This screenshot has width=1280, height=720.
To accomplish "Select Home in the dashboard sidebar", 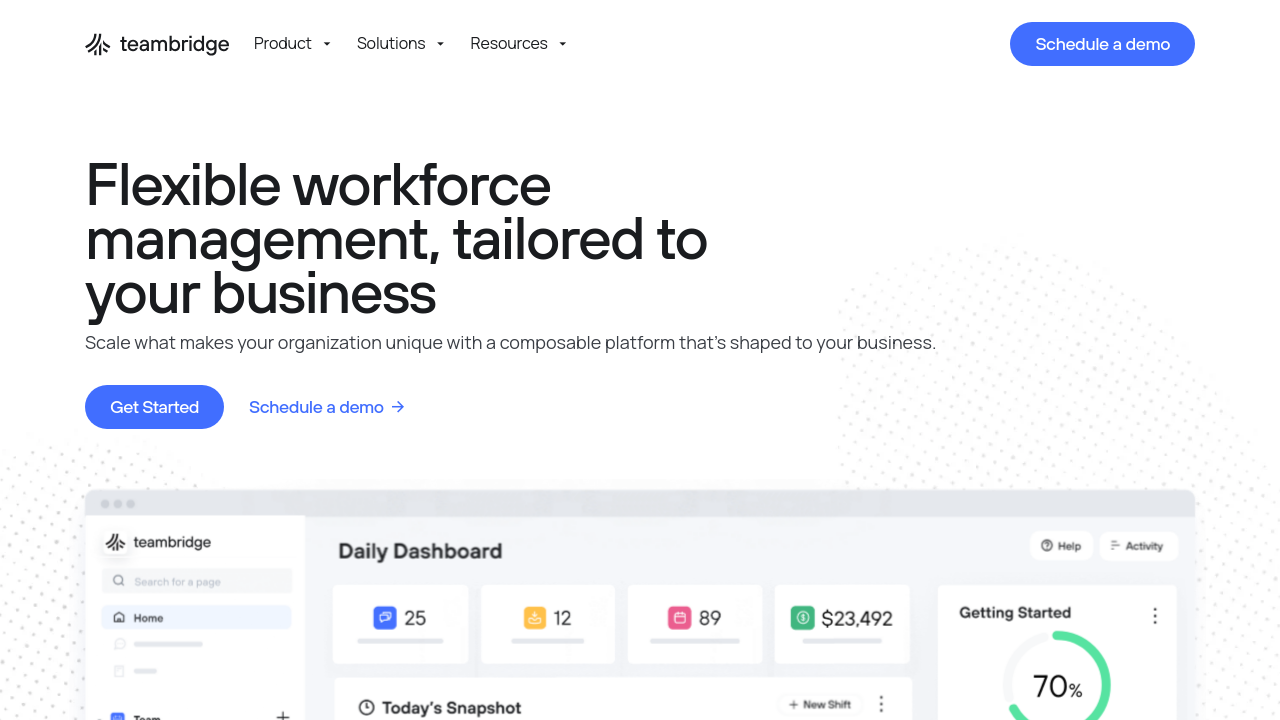I will pos(197,617).
